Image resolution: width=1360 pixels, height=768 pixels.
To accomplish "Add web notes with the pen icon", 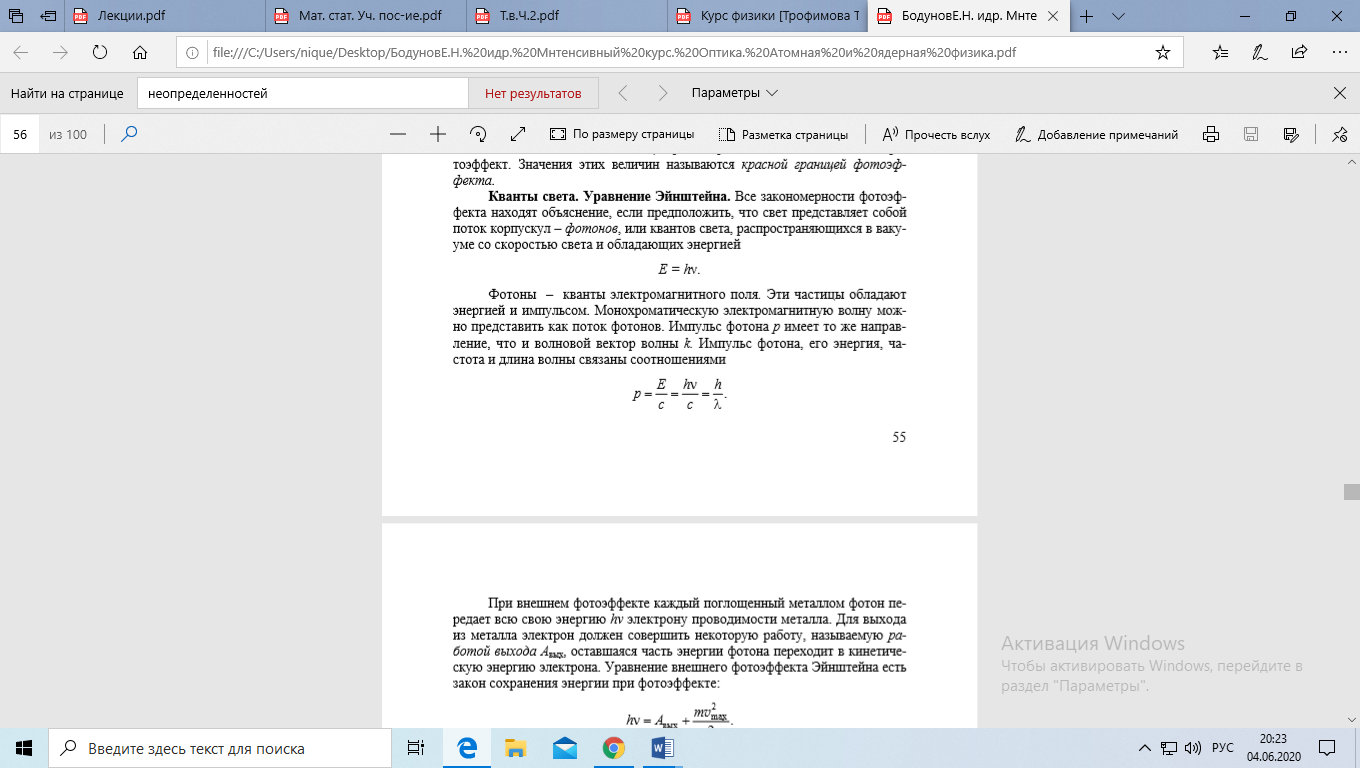I will click(x=1260, y=53).
